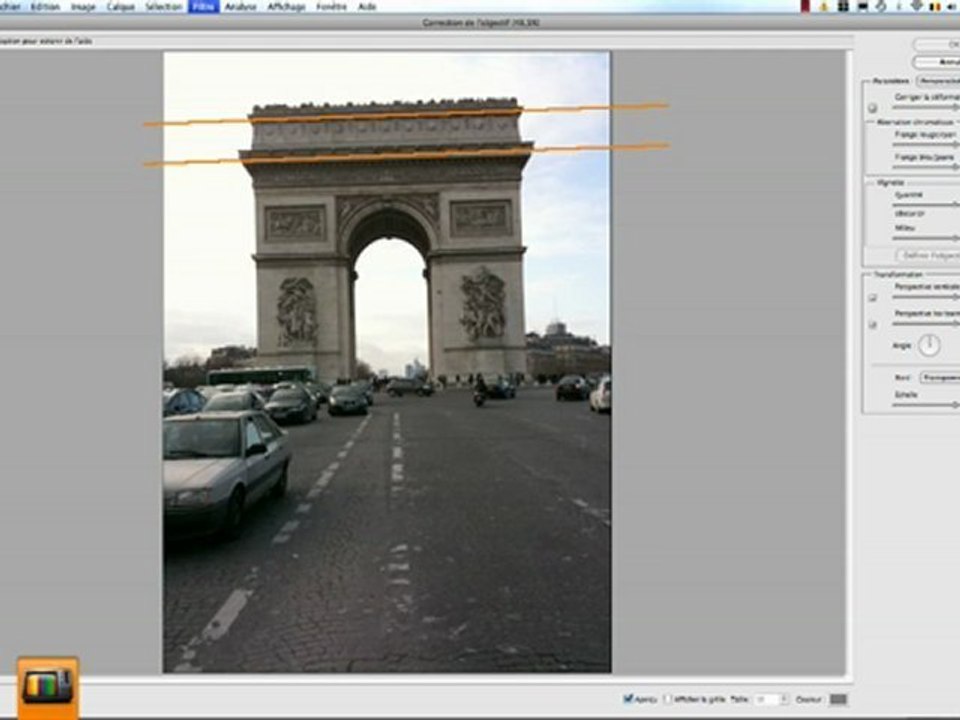Open the Fenêtre menu
Screen dimensions: 960x720
331,7
